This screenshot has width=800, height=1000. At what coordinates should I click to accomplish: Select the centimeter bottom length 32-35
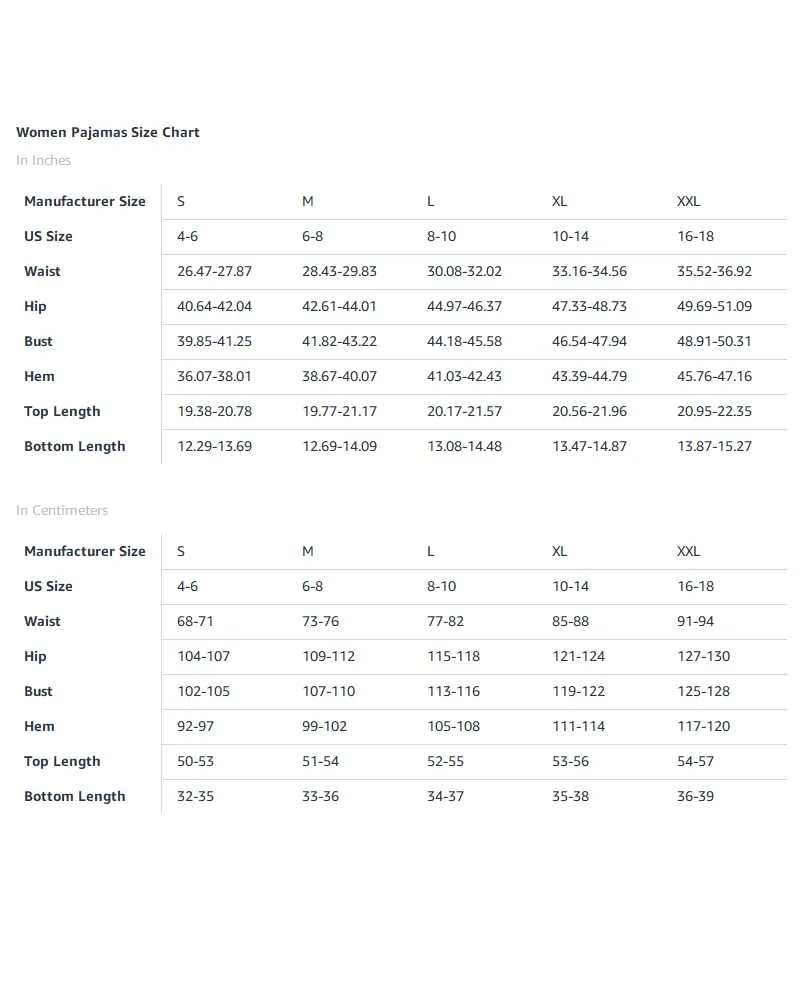[x=195, y=796]
